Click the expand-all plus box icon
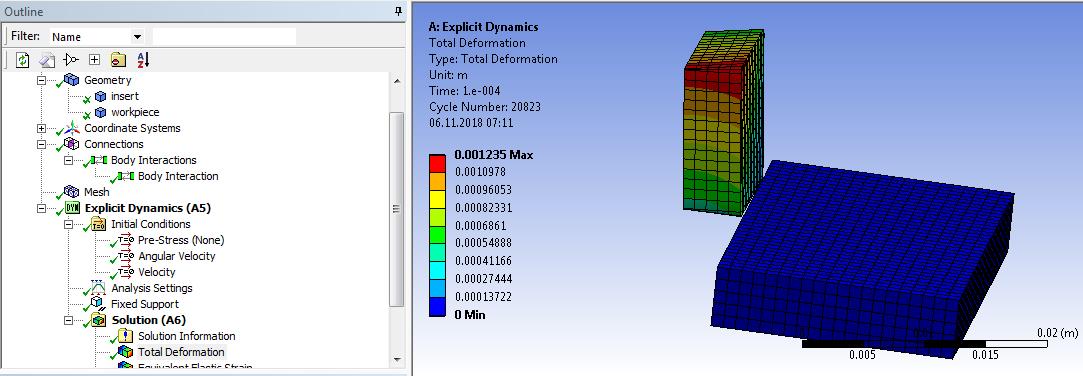This screenshot has width=1083, height=376. [x=95, y=59]
